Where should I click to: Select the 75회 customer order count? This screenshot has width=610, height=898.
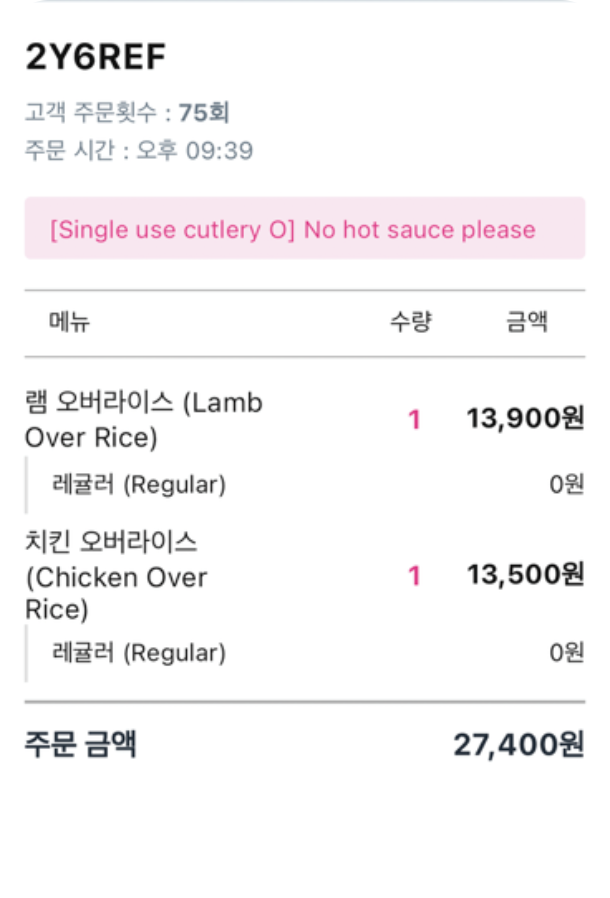[x=204, y=112]
